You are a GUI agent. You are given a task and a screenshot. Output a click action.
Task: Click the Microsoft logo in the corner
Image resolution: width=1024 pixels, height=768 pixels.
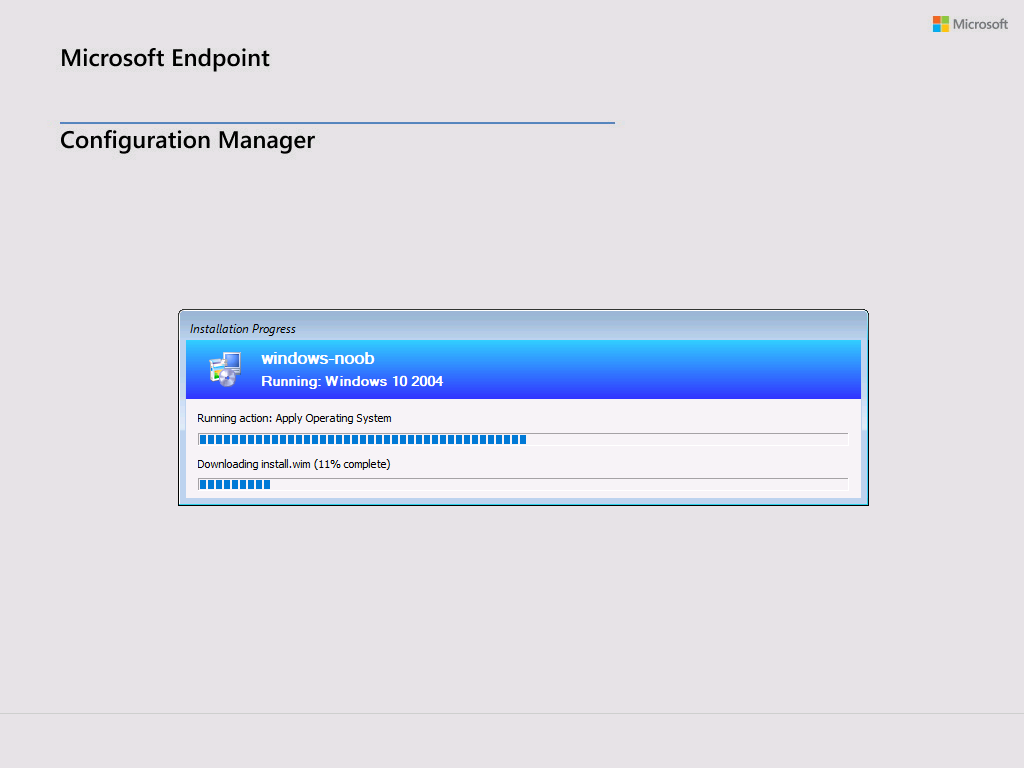point(970,24)
